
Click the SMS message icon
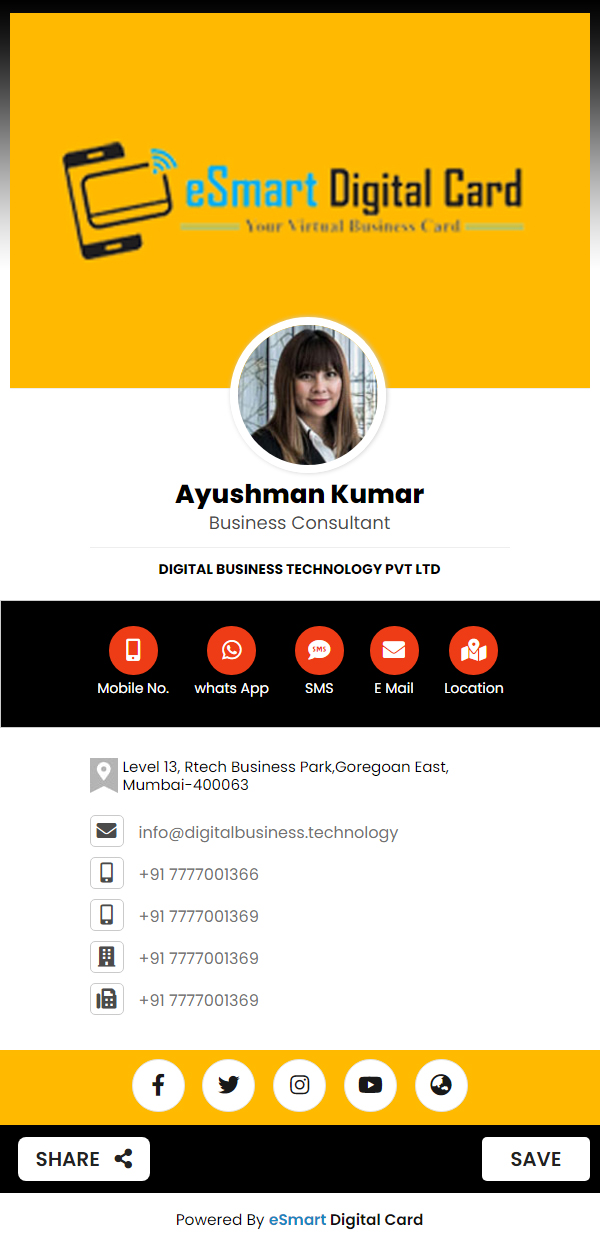[319, 651]
